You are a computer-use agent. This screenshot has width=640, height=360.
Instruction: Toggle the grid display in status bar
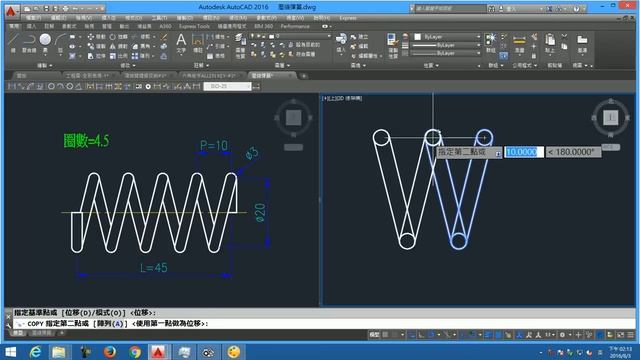pos(385,335)
